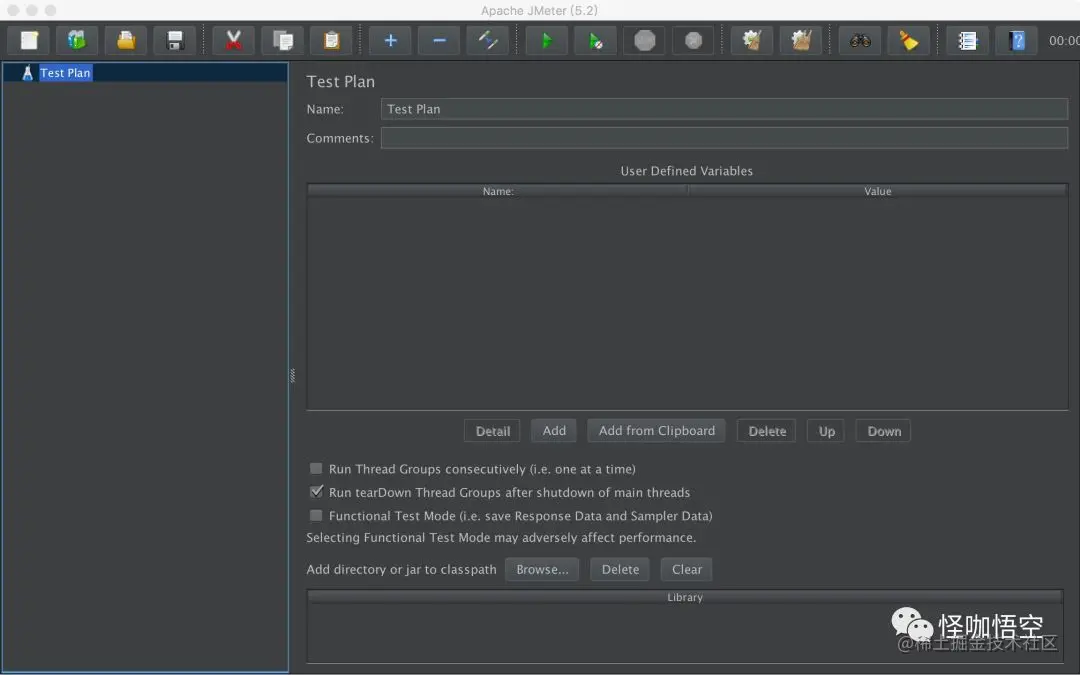Click the Clear classpath button
The height and width of the screenshot is (675, 1080).
pos(687,570)
